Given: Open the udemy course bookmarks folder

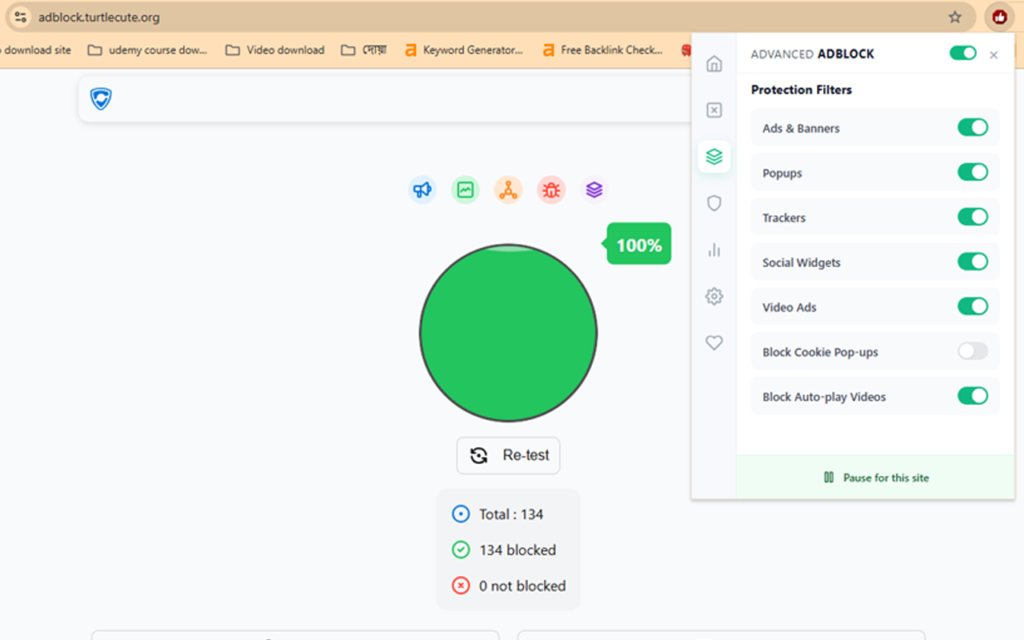Looking at the screenshot, I should coord(148,50).
